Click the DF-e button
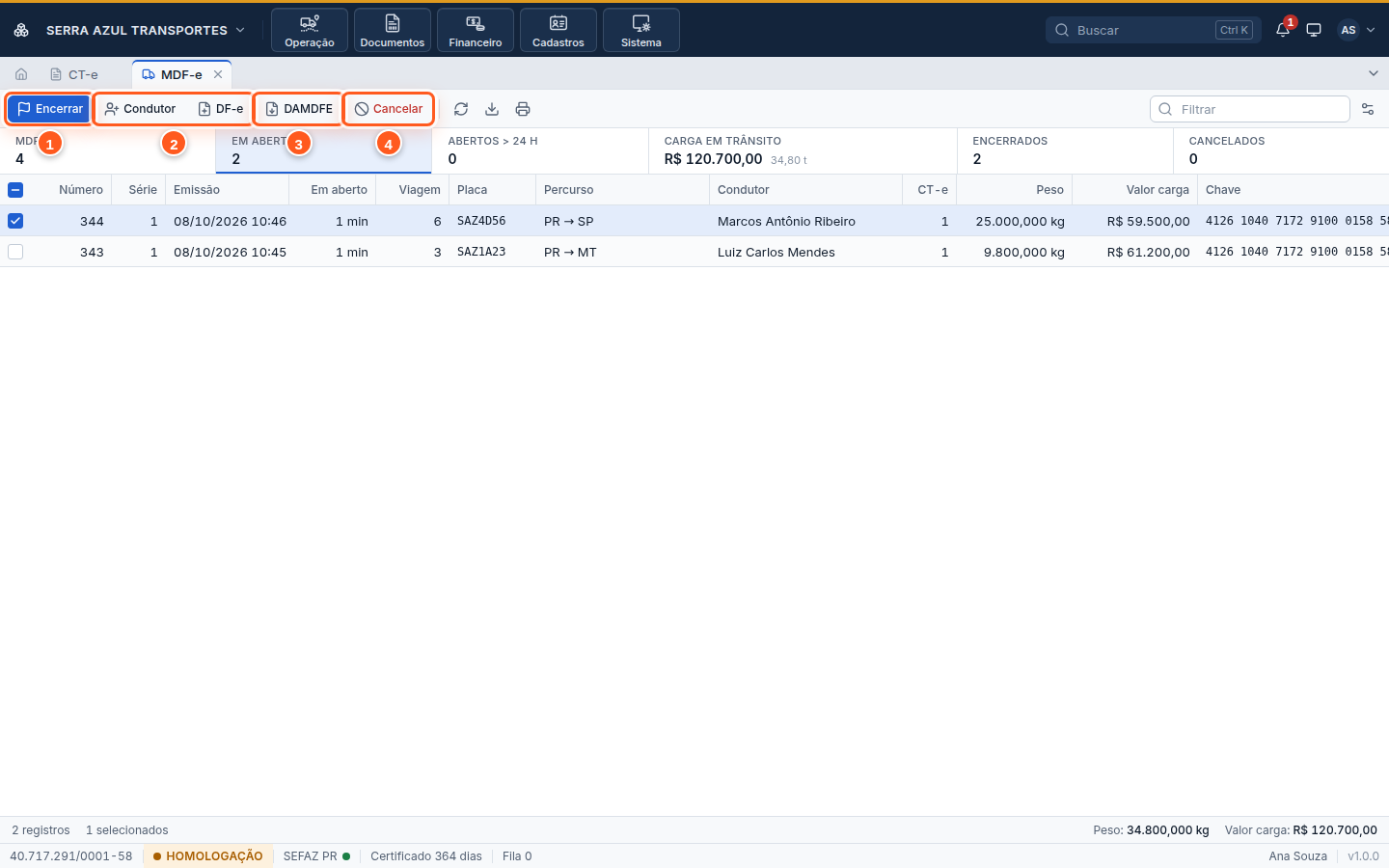Viewport: 1389px width, 868px height. 221,109
